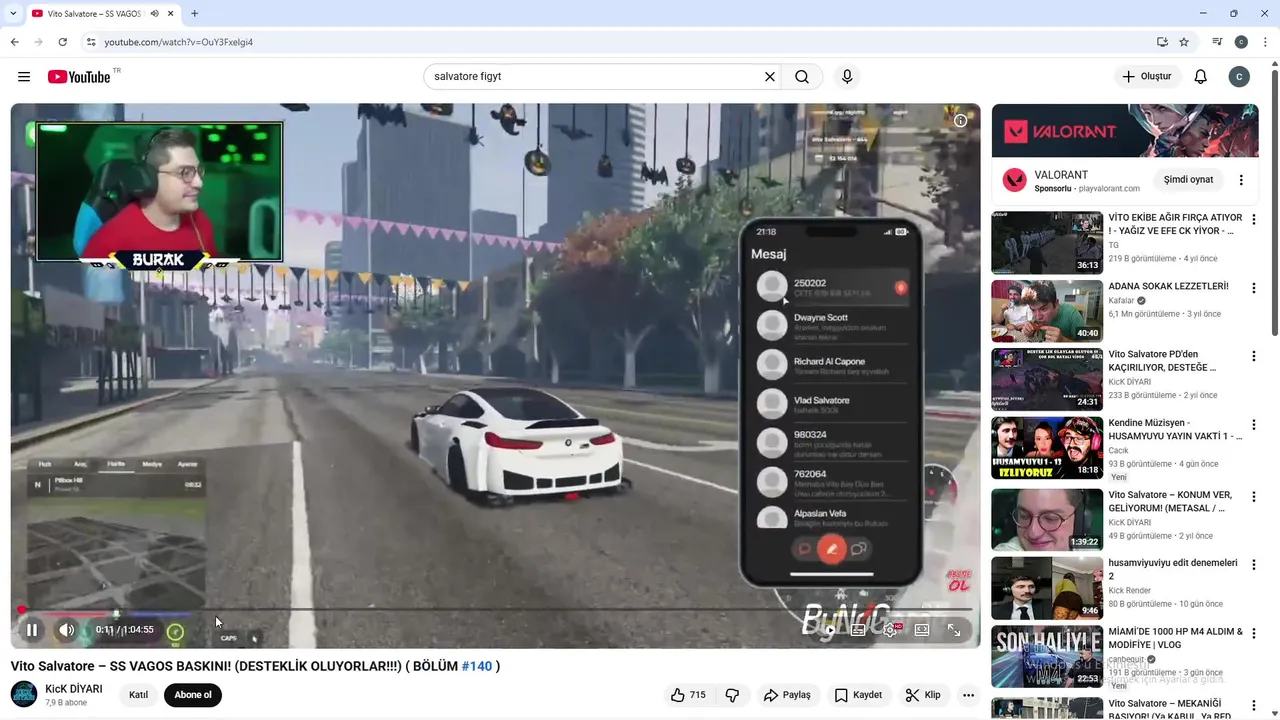1280x720 pixels.
Task: Open the Chrome profile button
Action: [1241, 42]
